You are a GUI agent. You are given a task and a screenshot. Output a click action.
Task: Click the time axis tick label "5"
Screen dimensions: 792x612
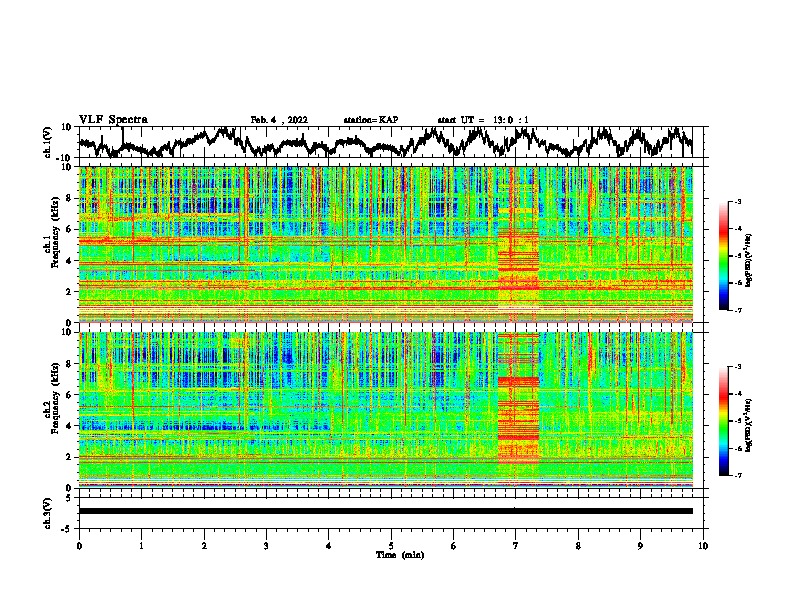click(391, 546)
